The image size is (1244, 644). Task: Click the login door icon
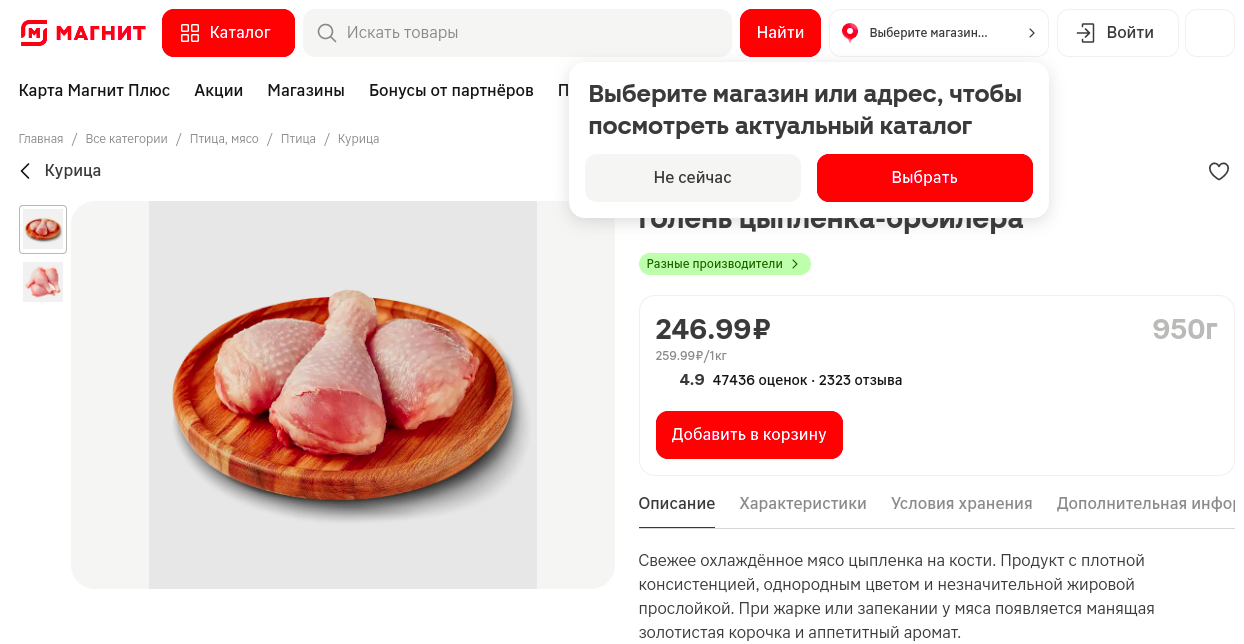1085,33
